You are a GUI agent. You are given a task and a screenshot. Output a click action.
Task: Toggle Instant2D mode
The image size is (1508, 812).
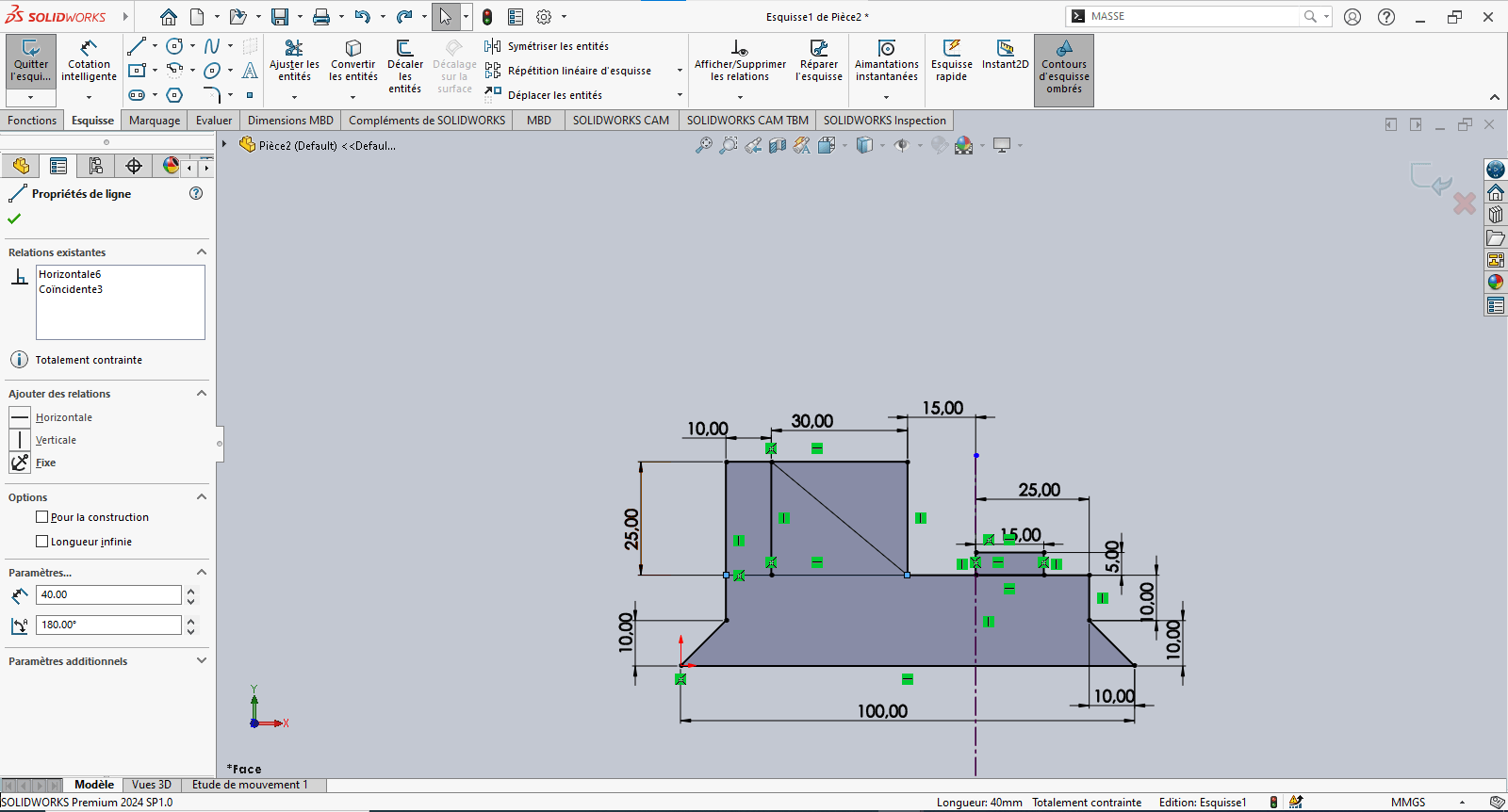[x=1005, y=55]
